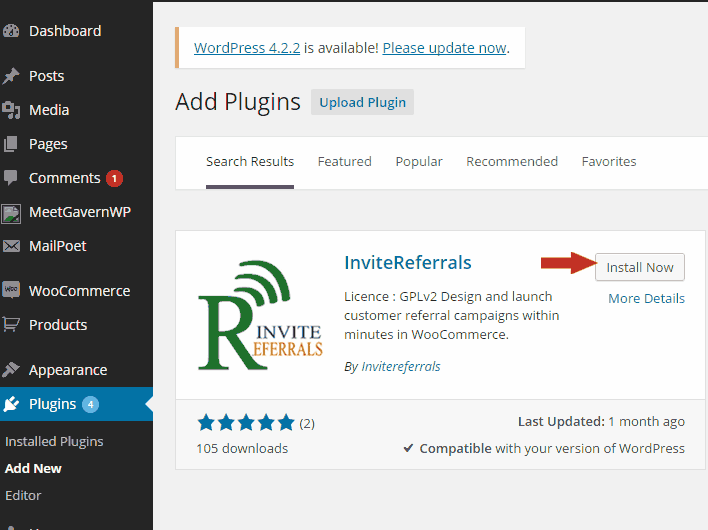Select Add New submenu item
Screen dimensions: 708x530
point(33,468)
